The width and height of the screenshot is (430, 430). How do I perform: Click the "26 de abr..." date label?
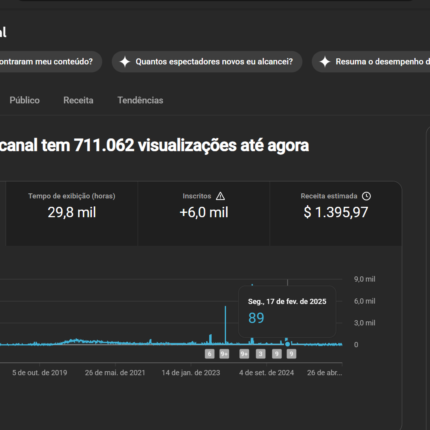[x=325, y=373]
